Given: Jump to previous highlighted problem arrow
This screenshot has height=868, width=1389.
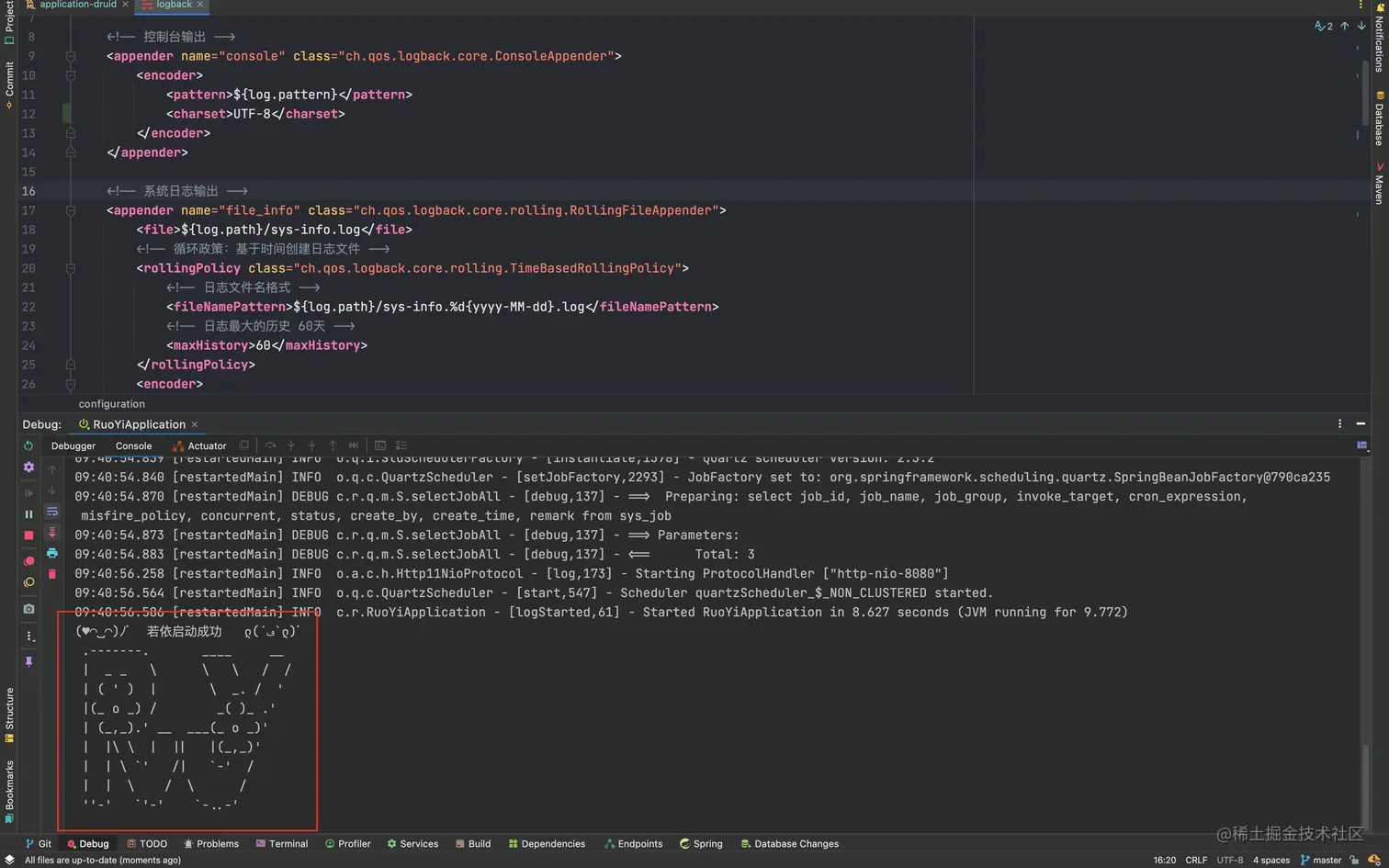Looking at the screenshot, I should [x=1345, y=27].
